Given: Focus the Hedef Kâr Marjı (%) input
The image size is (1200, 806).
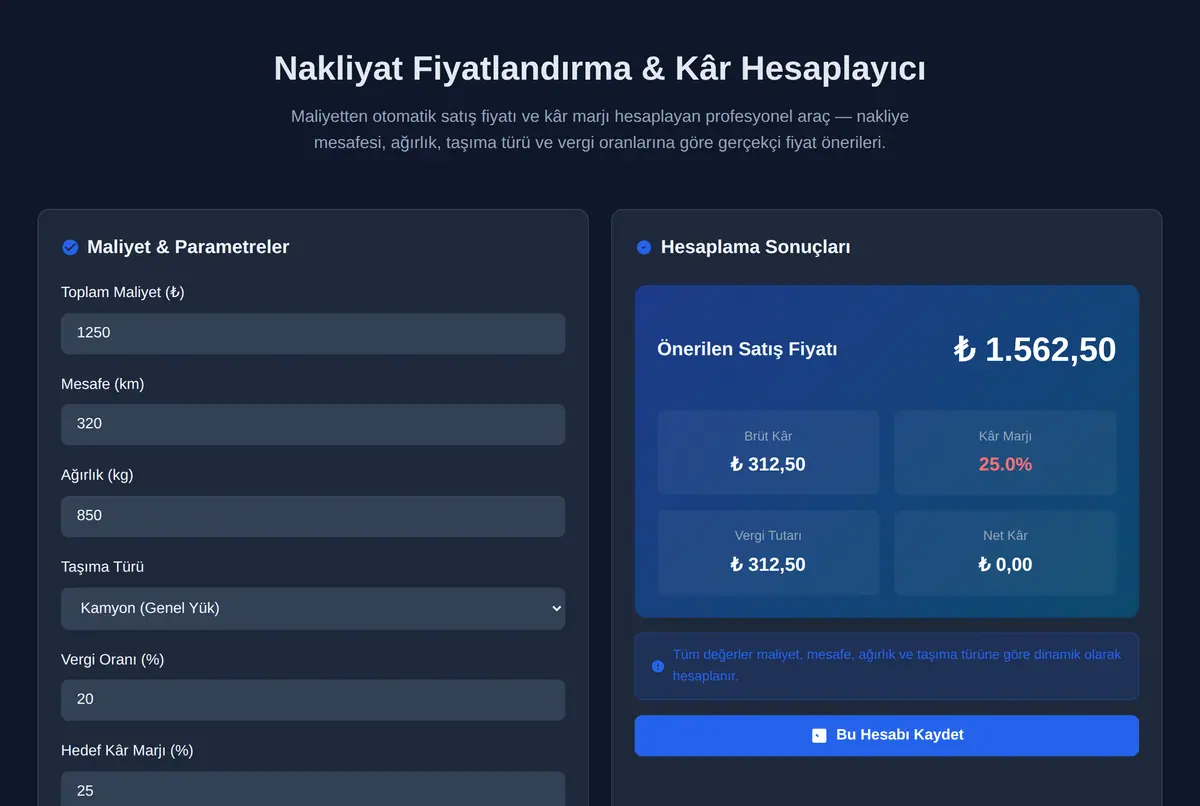Looking at the screenshot, I should coord(313,789).
